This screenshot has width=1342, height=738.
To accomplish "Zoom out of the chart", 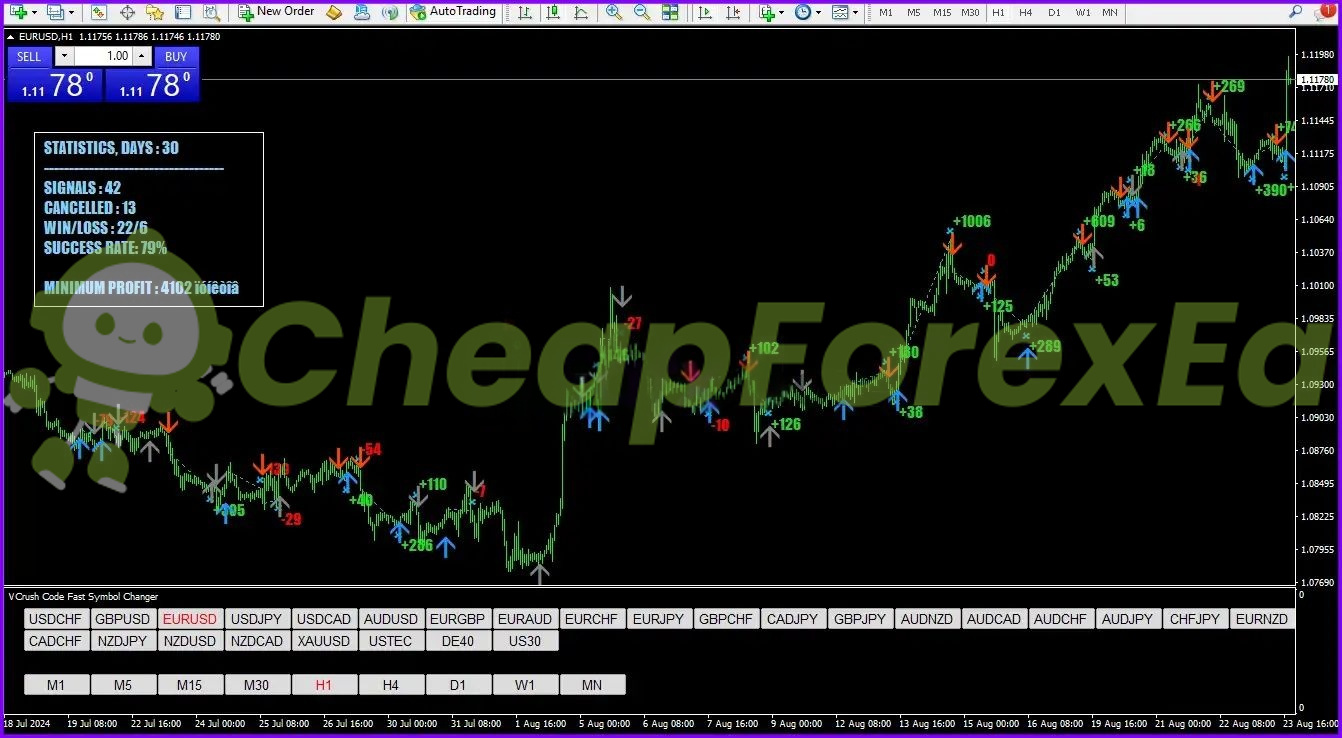I will coord(642,12).
